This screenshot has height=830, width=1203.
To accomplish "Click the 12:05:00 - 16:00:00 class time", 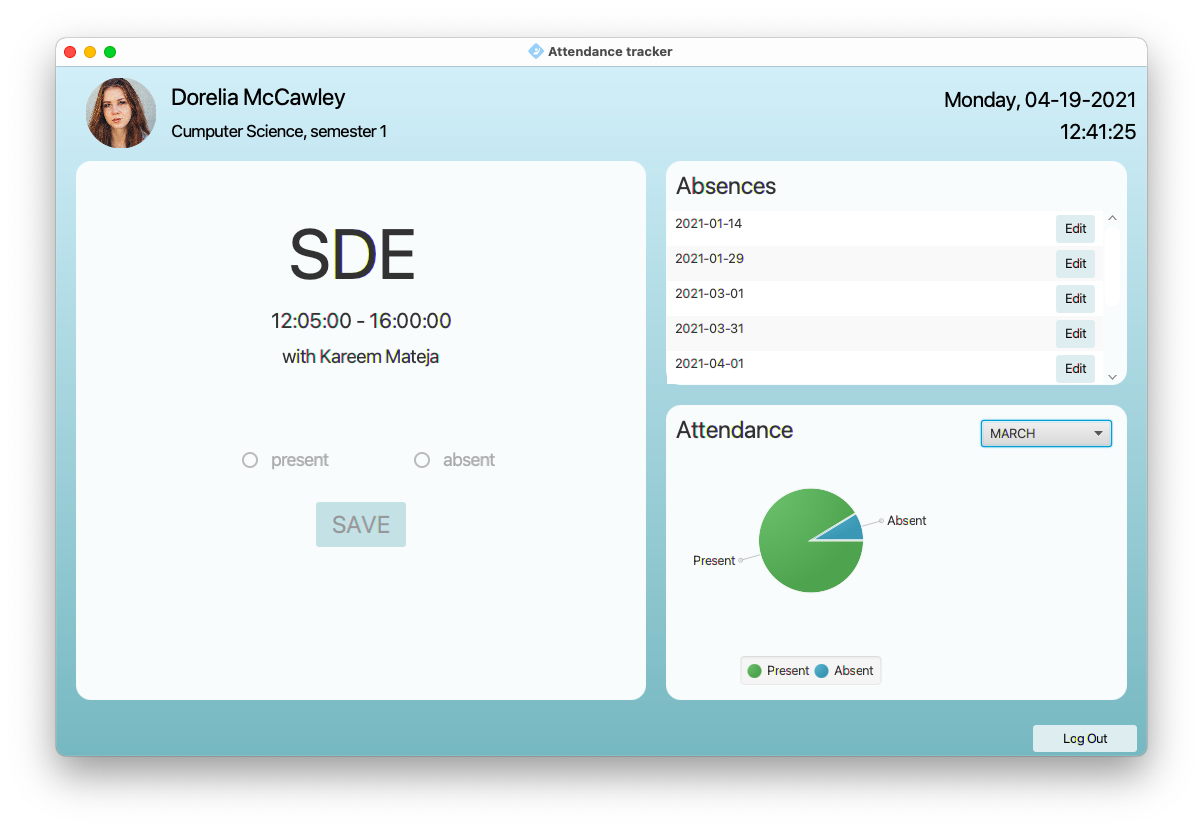I will pyautogui.click(x=361, y=321).
